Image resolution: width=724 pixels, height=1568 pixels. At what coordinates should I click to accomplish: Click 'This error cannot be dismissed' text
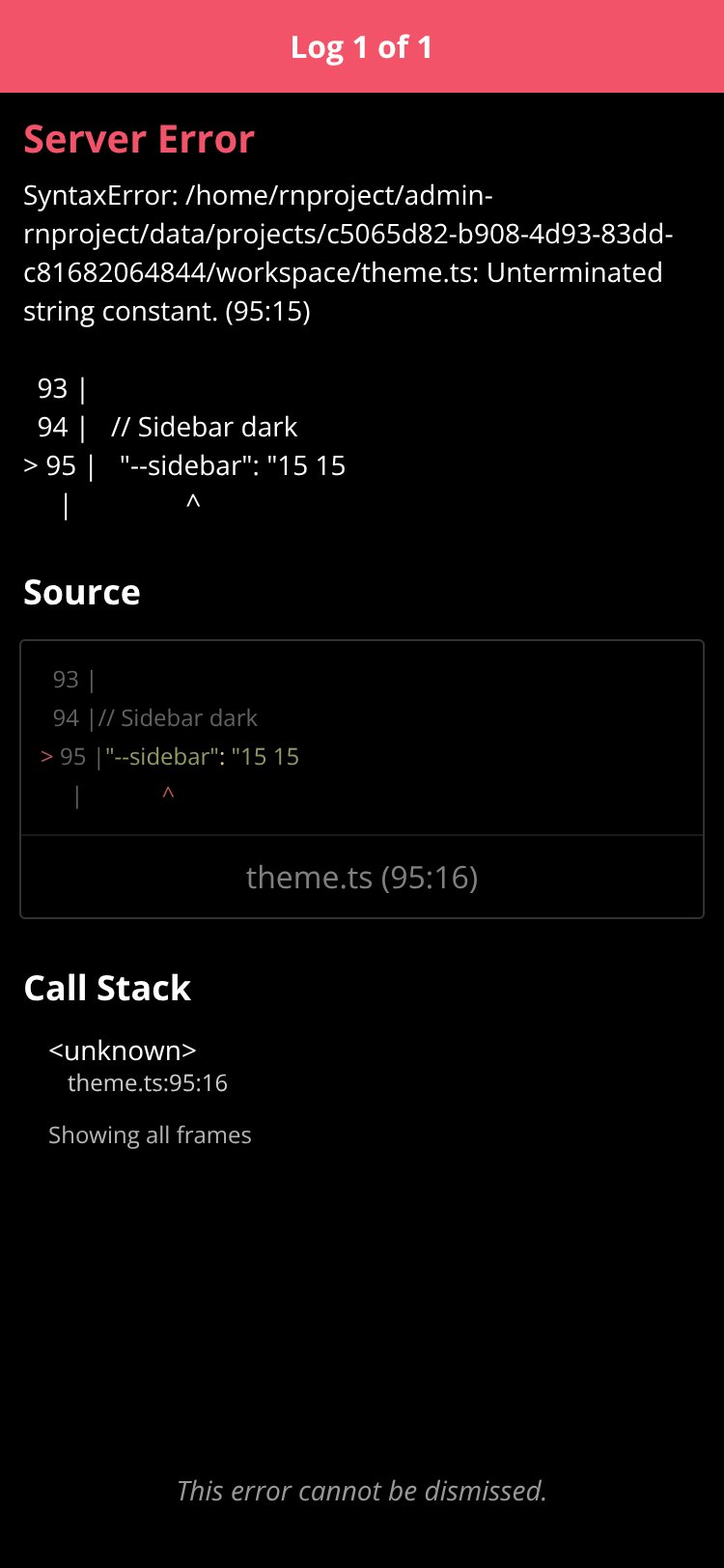(x=362, y=1491)
